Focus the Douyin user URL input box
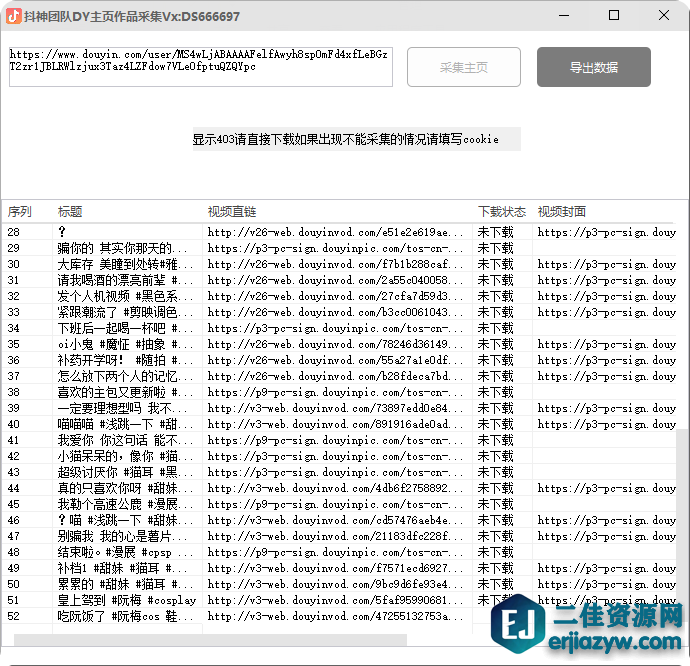This screenshot has width=690, height=666. point(201,67)
